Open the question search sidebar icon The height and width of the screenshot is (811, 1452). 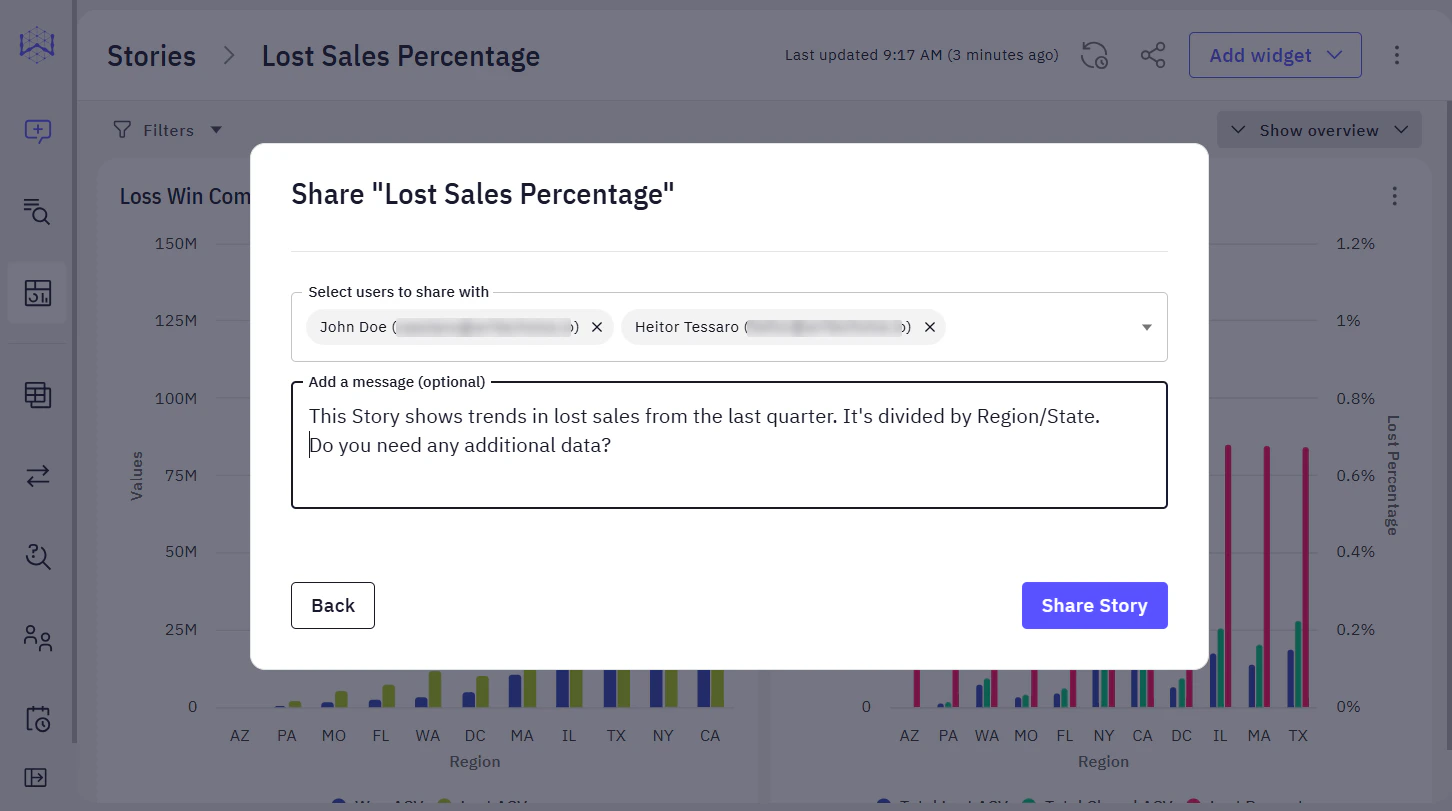pos(38,557)
